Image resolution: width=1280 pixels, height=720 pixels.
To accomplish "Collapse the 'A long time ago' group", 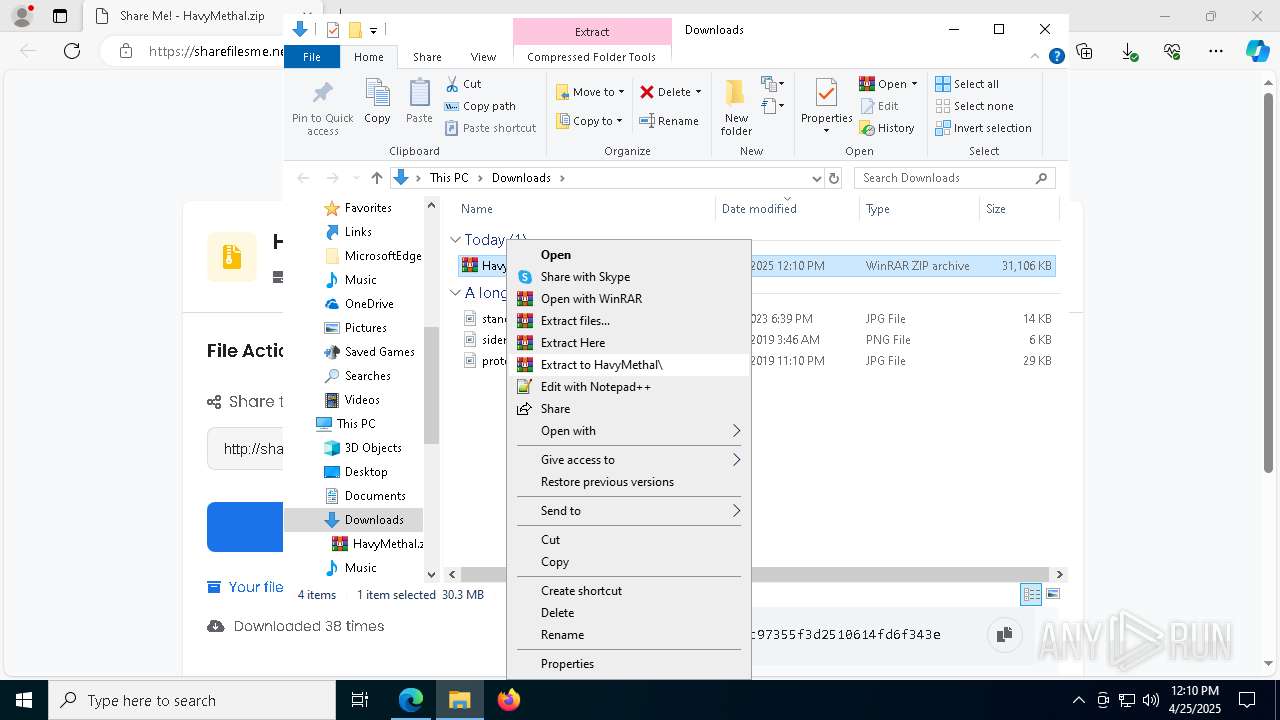I will coord(455,293).
